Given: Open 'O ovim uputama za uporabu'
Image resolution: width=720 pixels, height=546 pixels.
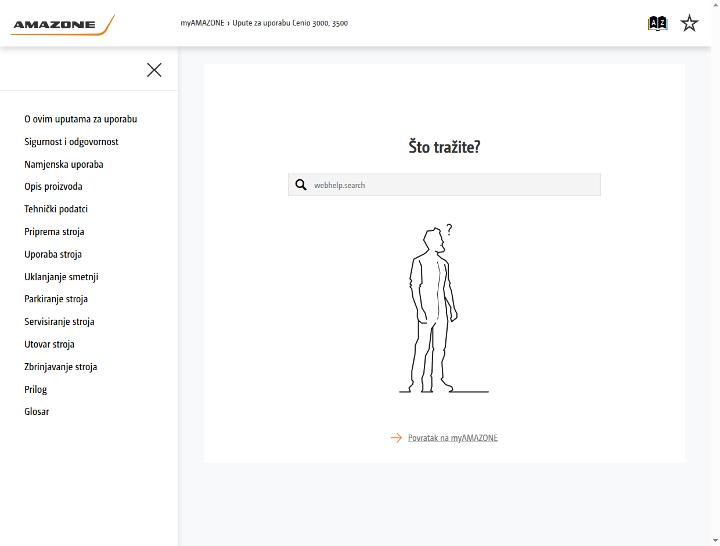Looking at the screenshot, I should point(81,119).
